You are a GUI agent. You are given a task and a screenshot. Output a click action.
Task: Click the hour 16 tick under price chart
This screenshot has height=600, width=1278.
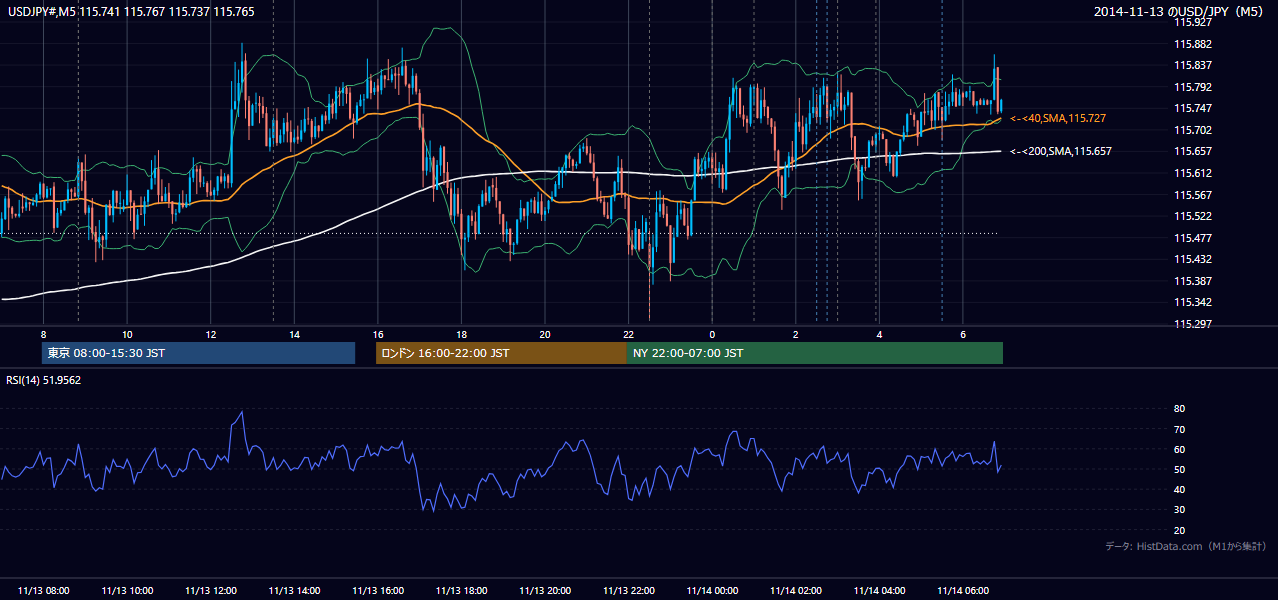tap(378, 334)
